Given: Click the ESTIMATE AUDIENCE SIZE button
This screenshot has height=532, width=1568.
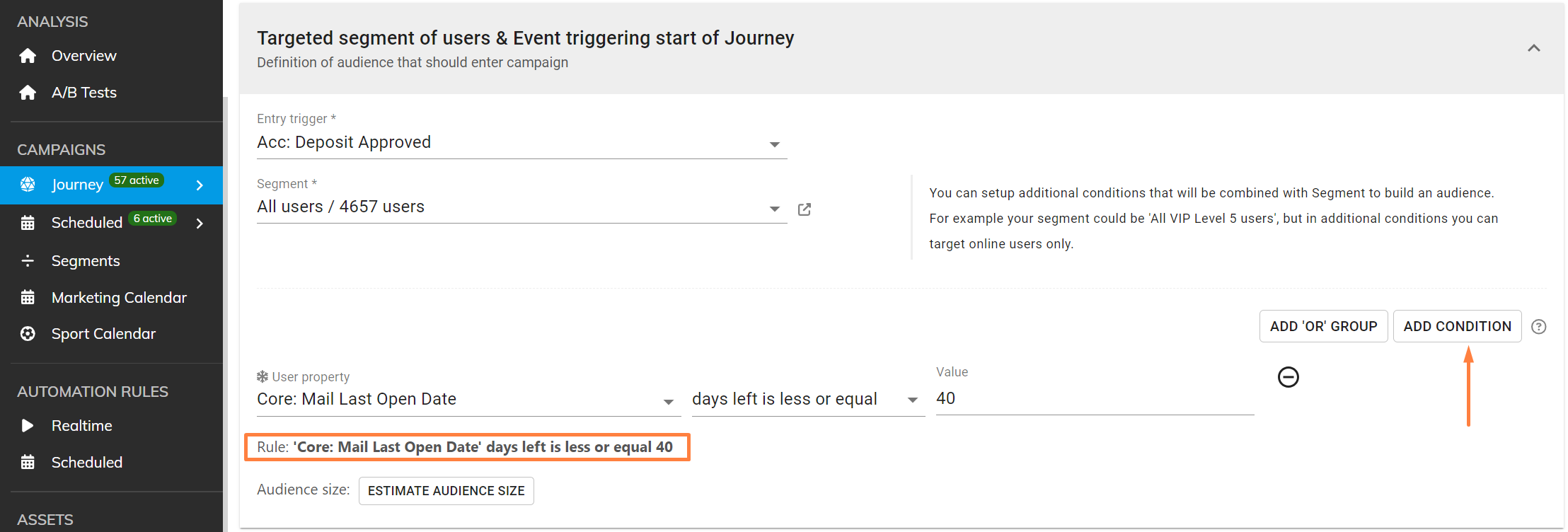Looking at the screenshot, I should point(446,491).
